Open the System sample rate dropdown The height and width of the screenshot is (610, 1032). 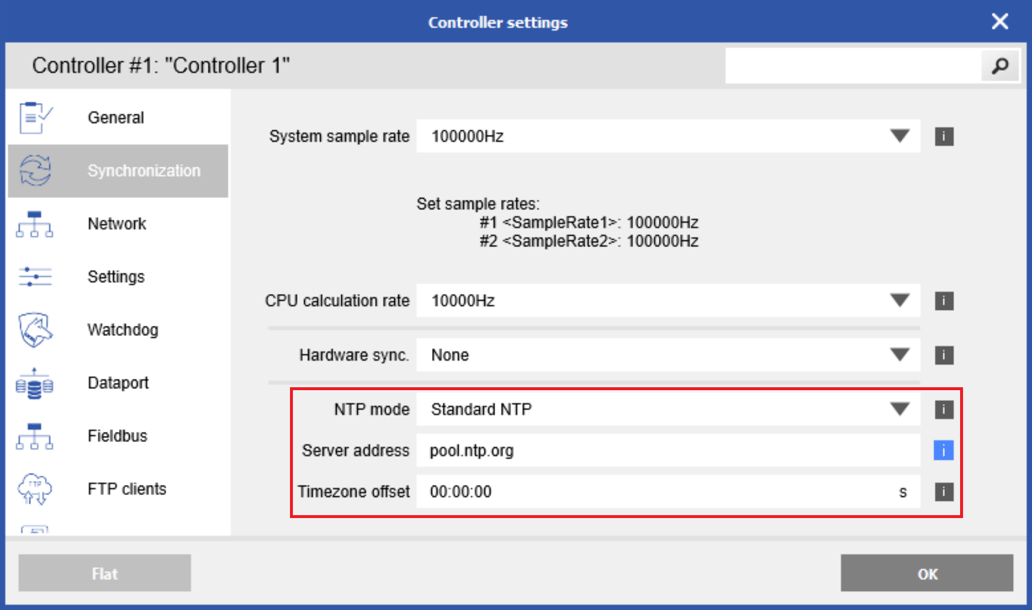coord(899,136)
